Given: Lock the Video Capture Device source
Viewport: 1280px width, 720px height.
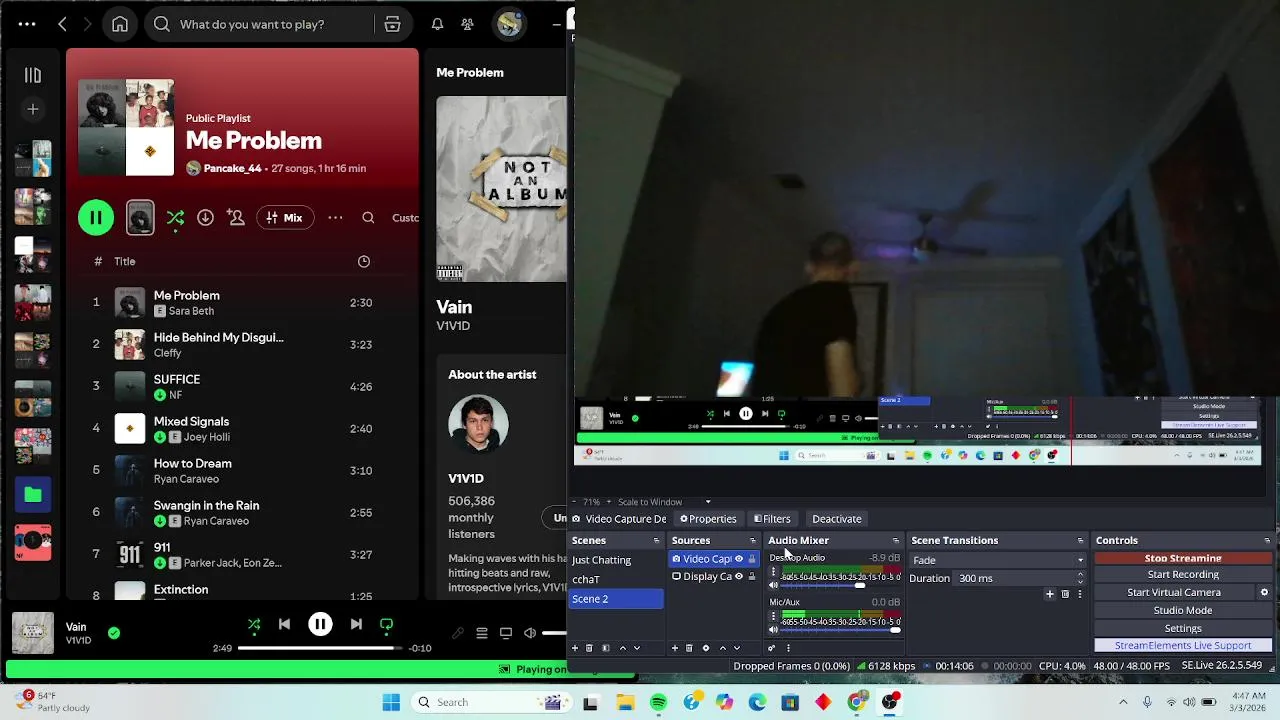Looking at the screenshot, I should click(752, 559).
